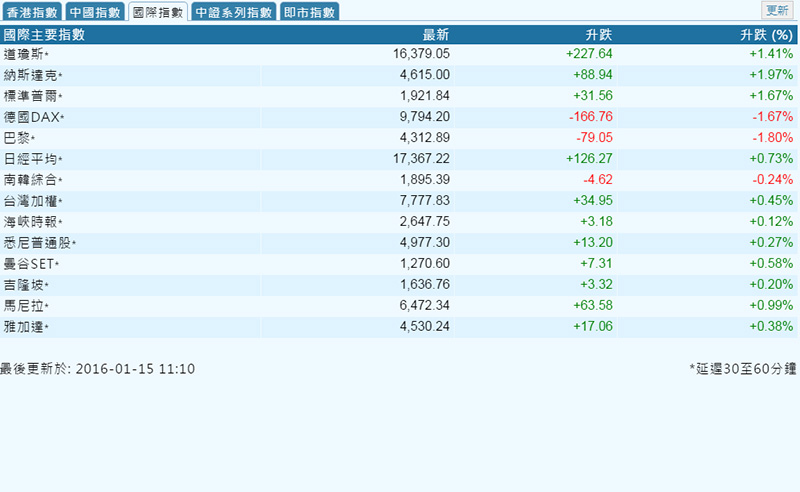Click the Dow Jones value 16,379.05
The height and width of the screenshot is (492, 800).
(421, 54)
